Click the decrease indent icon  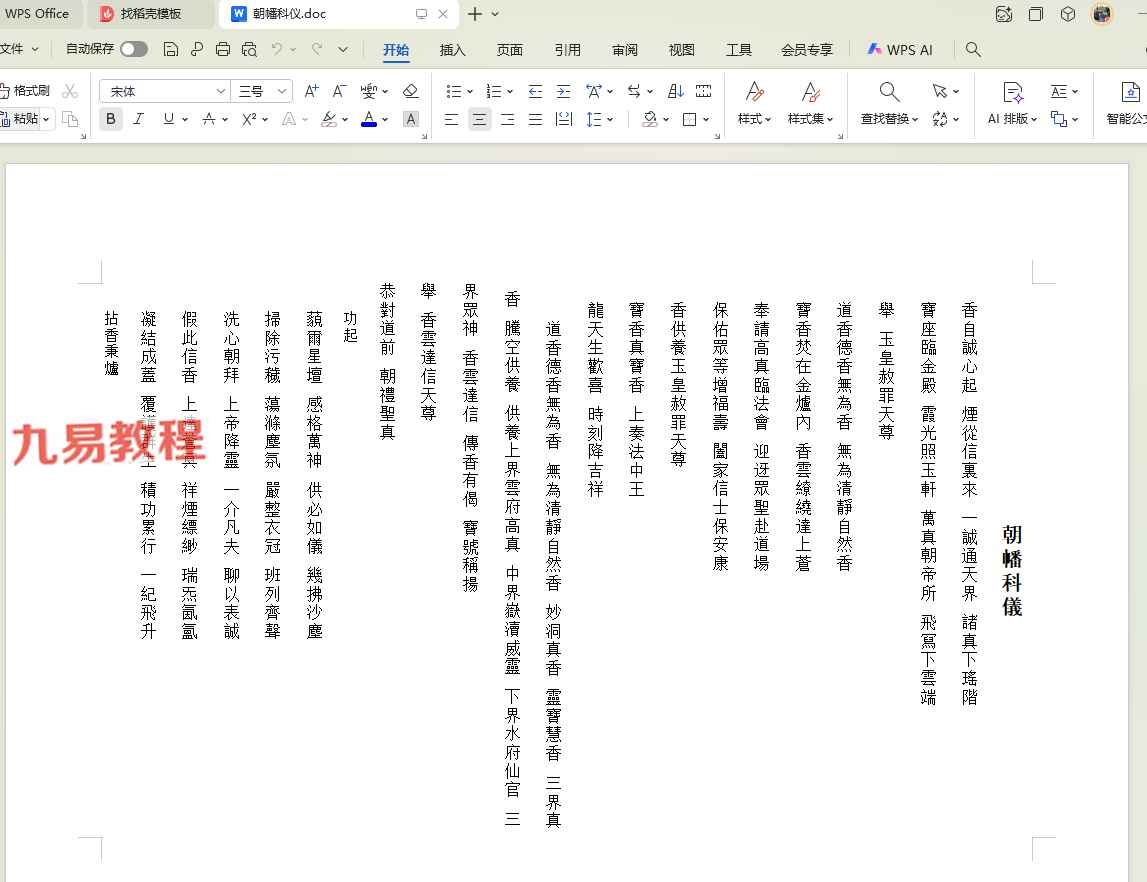535,91
